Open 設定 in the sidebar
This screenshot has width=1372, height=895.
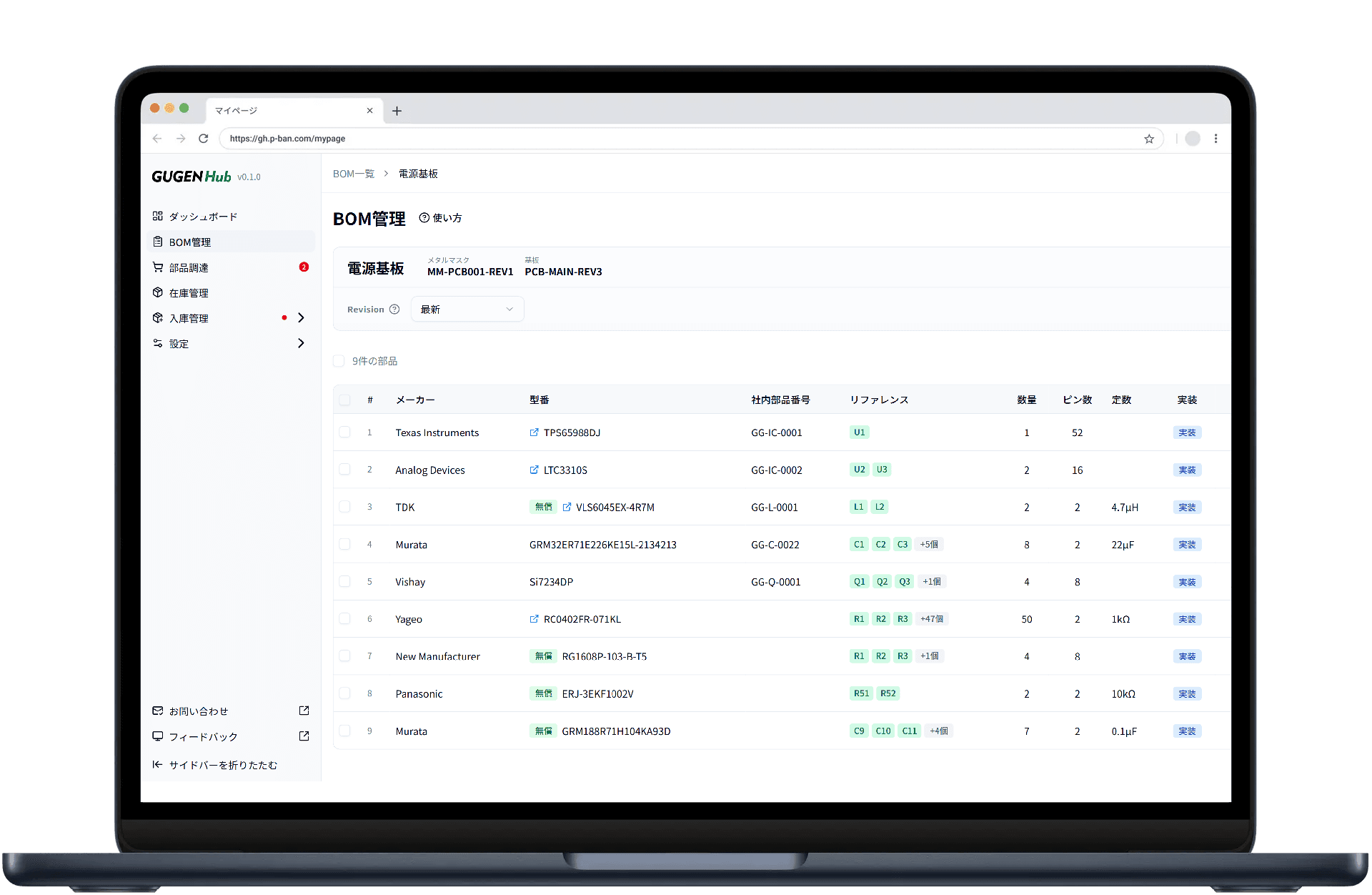pos(231,344)
